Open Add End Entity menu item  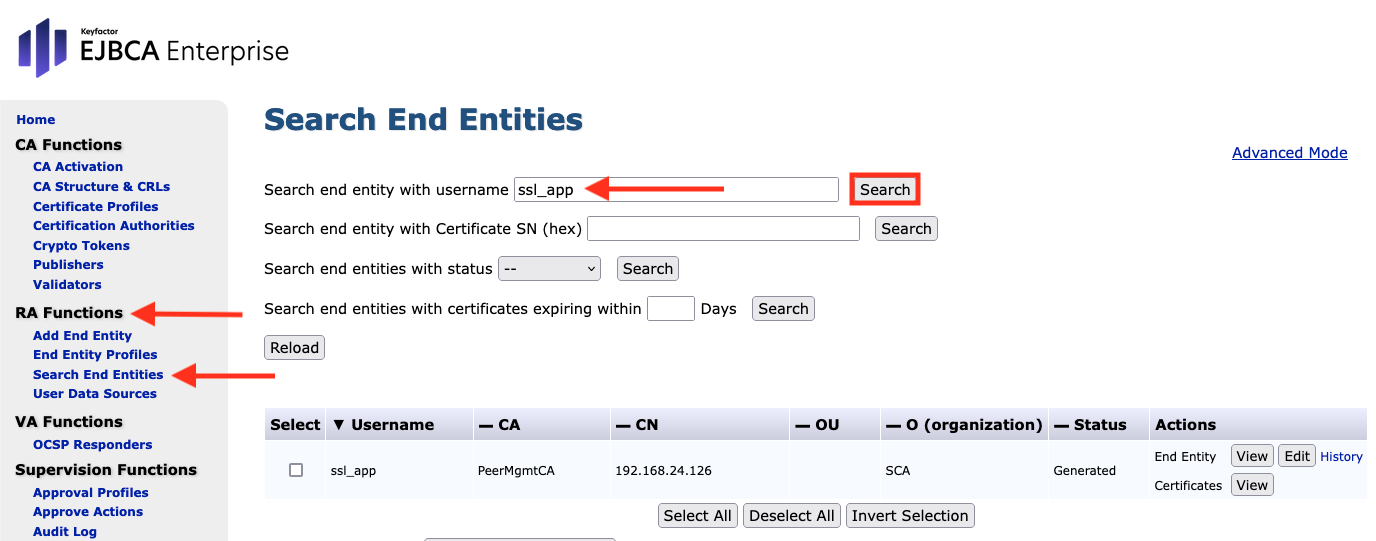82,336
